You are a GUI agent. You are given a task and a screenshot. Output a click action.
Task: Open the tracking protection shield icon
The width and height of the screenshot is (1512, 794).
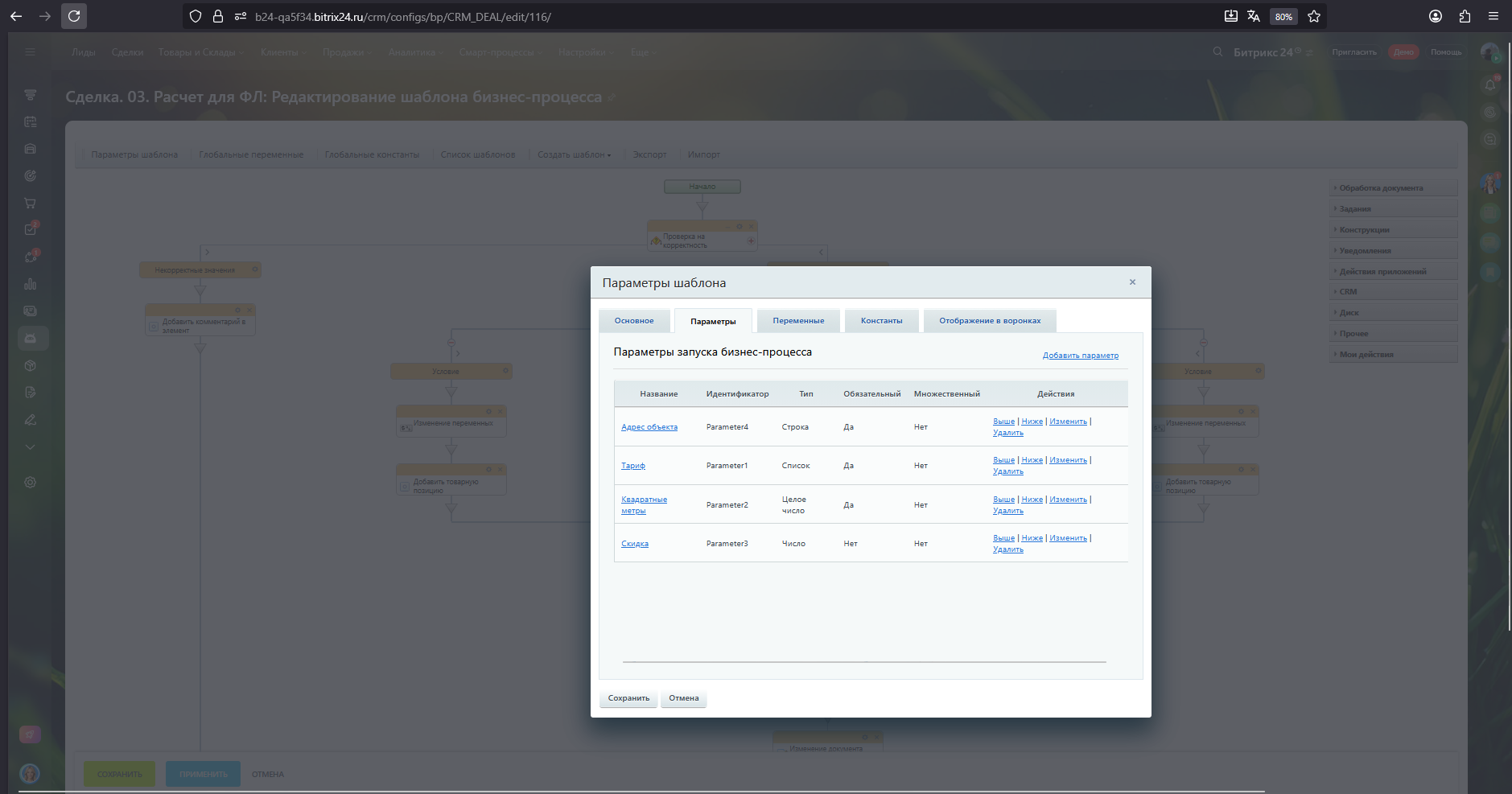(x=196, y=16)
